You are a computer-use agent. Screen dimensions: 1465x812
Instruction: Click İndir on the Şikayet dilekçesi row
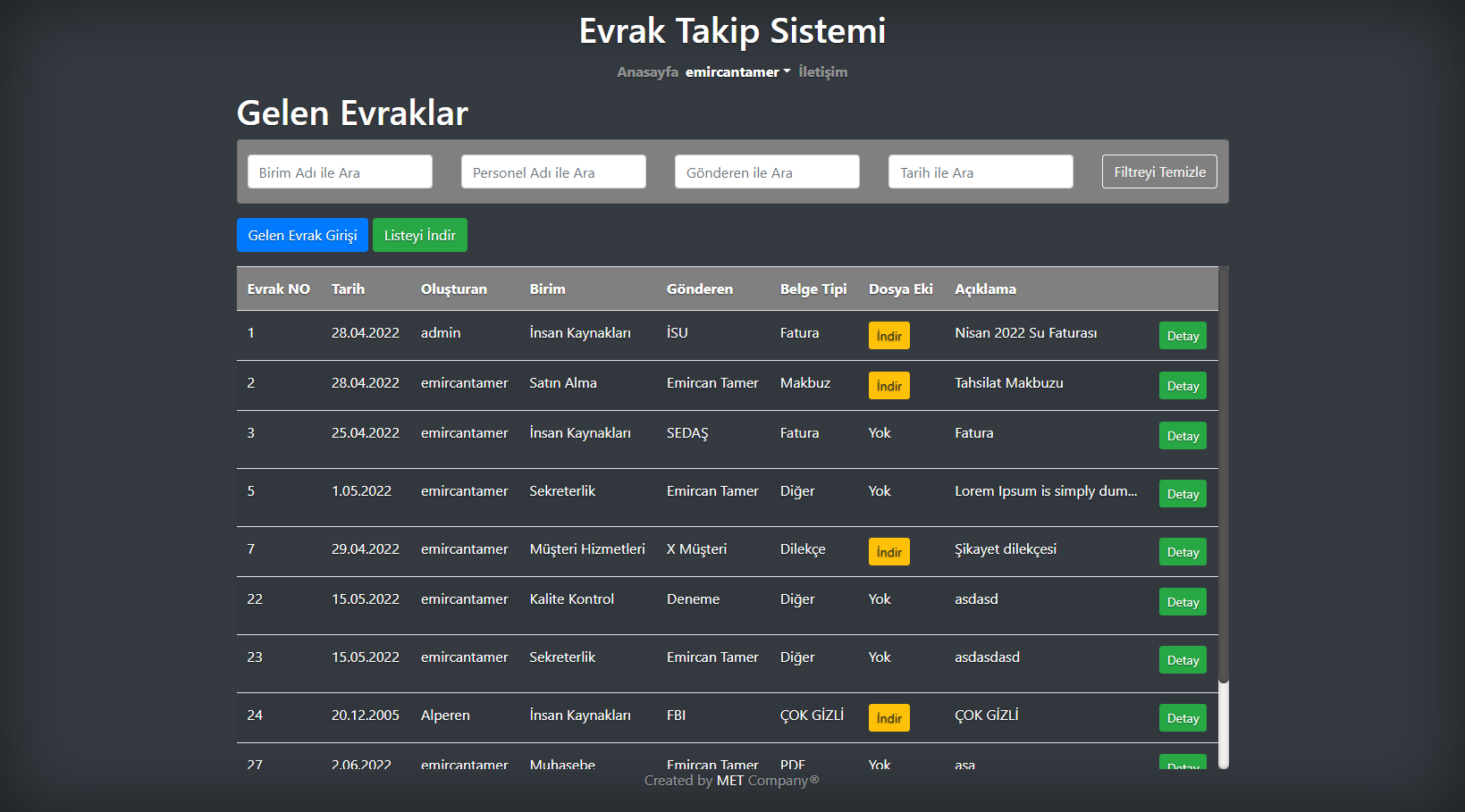[x=888, y=551]
